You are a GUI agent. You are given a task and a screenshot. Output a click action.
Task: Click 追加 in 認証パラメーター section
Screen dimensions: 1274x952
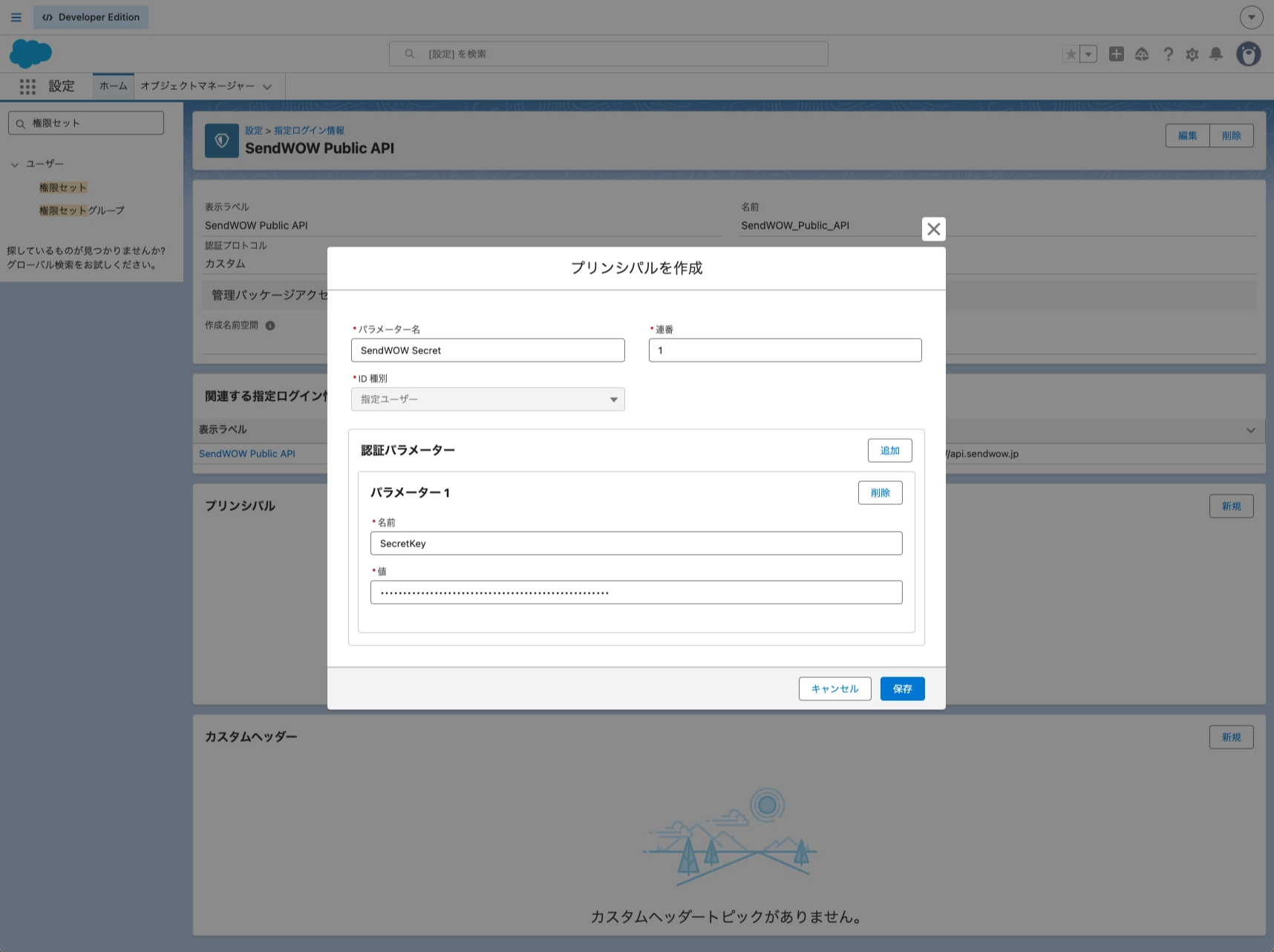coord(890,451)
